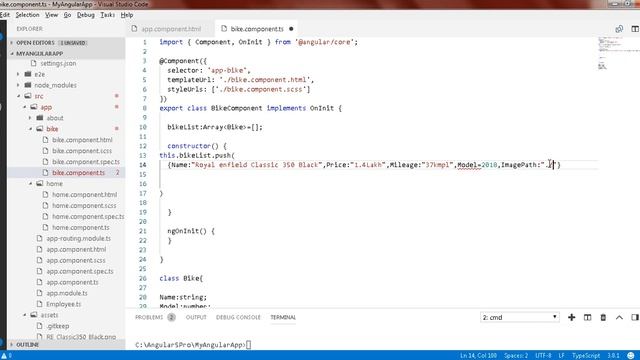Split the terminal

(587, 317)
